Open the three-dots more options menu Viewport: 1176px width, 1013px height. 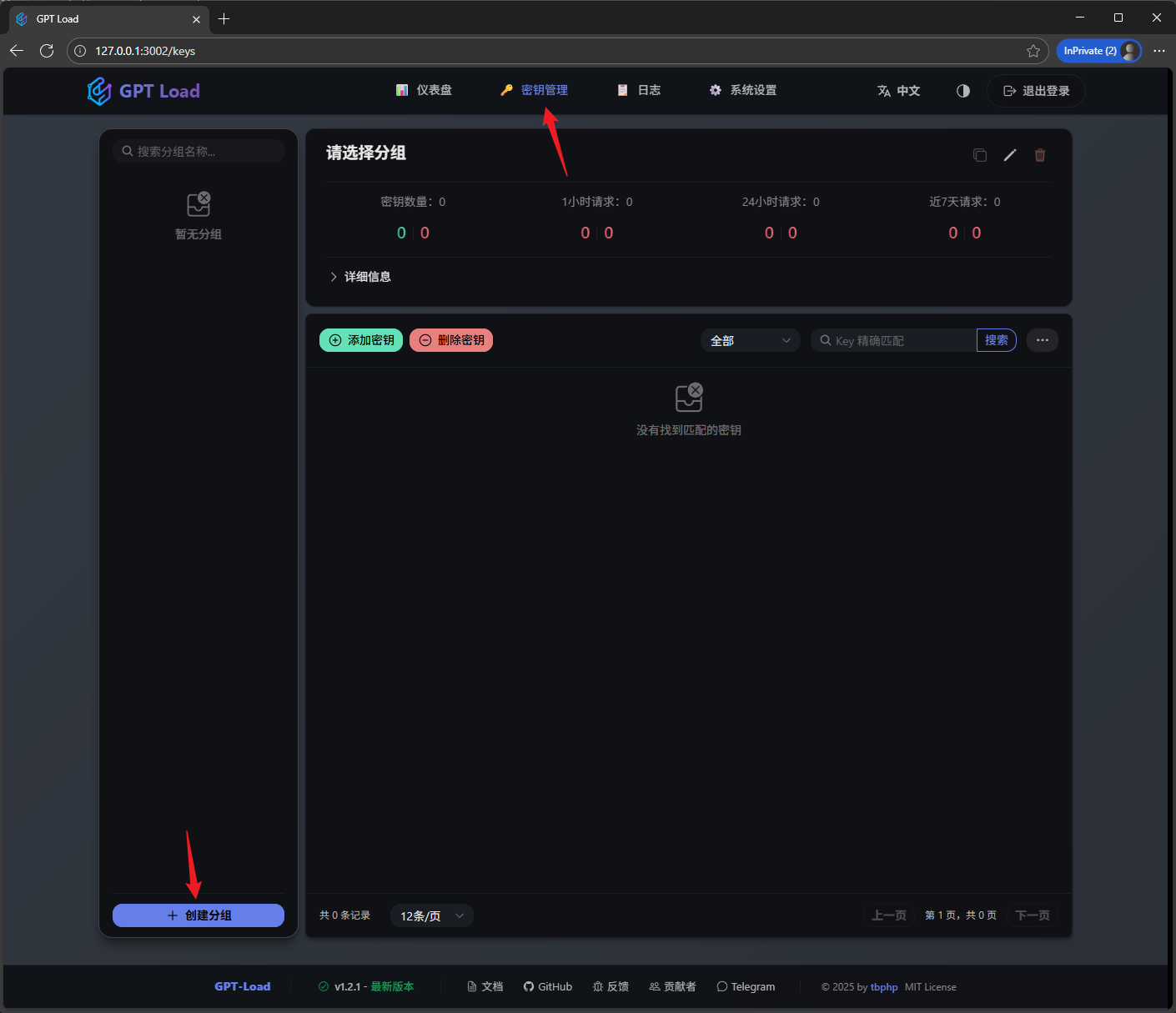pos(1043,340)
